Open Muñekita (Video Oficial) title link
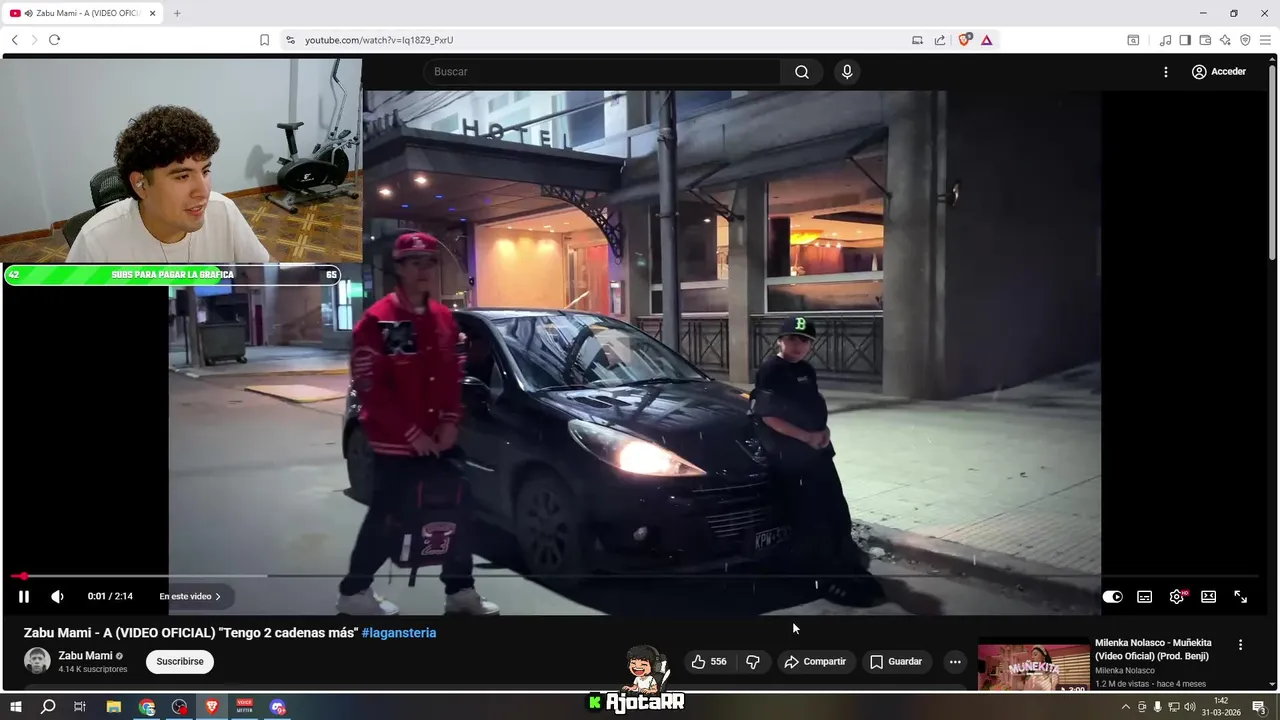Viewport: 1280px width, 720px height. click(1153, 649)
